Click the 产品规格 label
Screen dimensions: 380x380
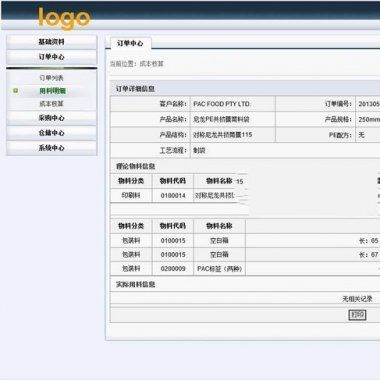pos(338,119)
